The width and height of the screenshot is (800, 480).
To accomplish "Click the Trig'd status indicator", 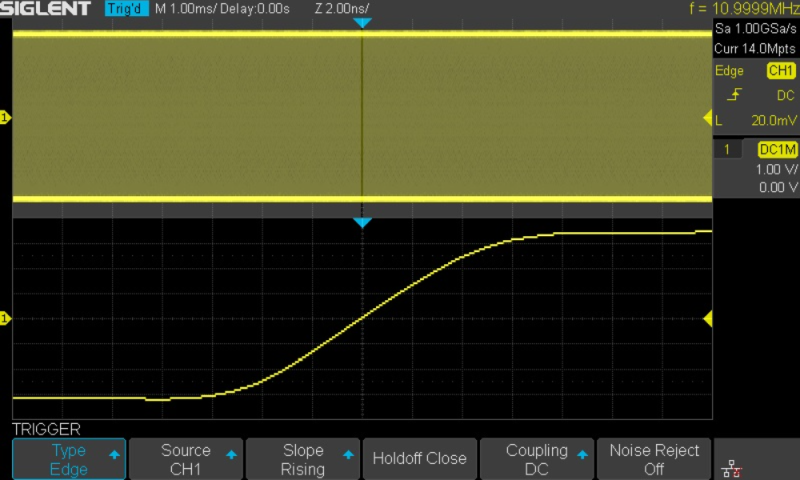I will [x=127, y=9].
